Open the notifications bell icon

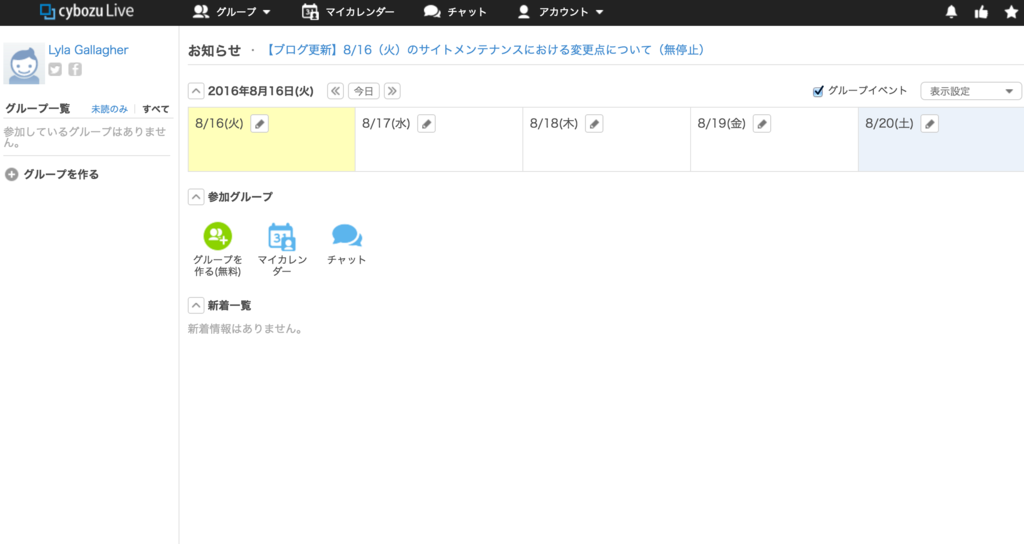pyautogui.click(x=952, y=12)
